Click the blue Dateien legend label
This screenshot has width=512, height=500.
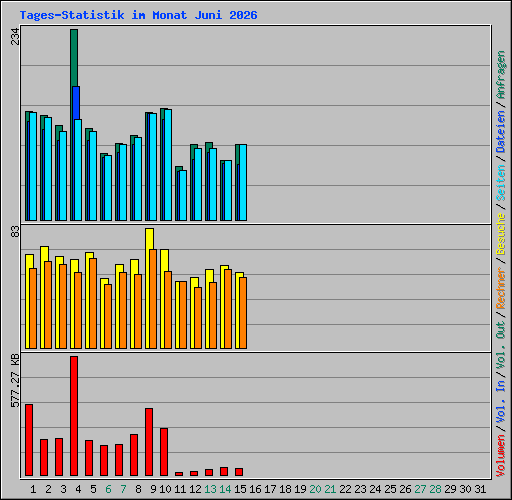[x=501, y=132]
